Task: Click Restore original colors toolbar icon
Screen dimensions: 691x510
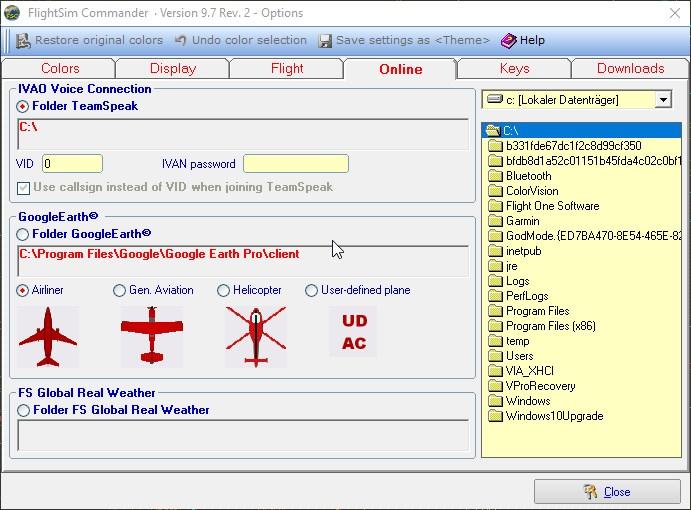Action: tap(23, 40)
